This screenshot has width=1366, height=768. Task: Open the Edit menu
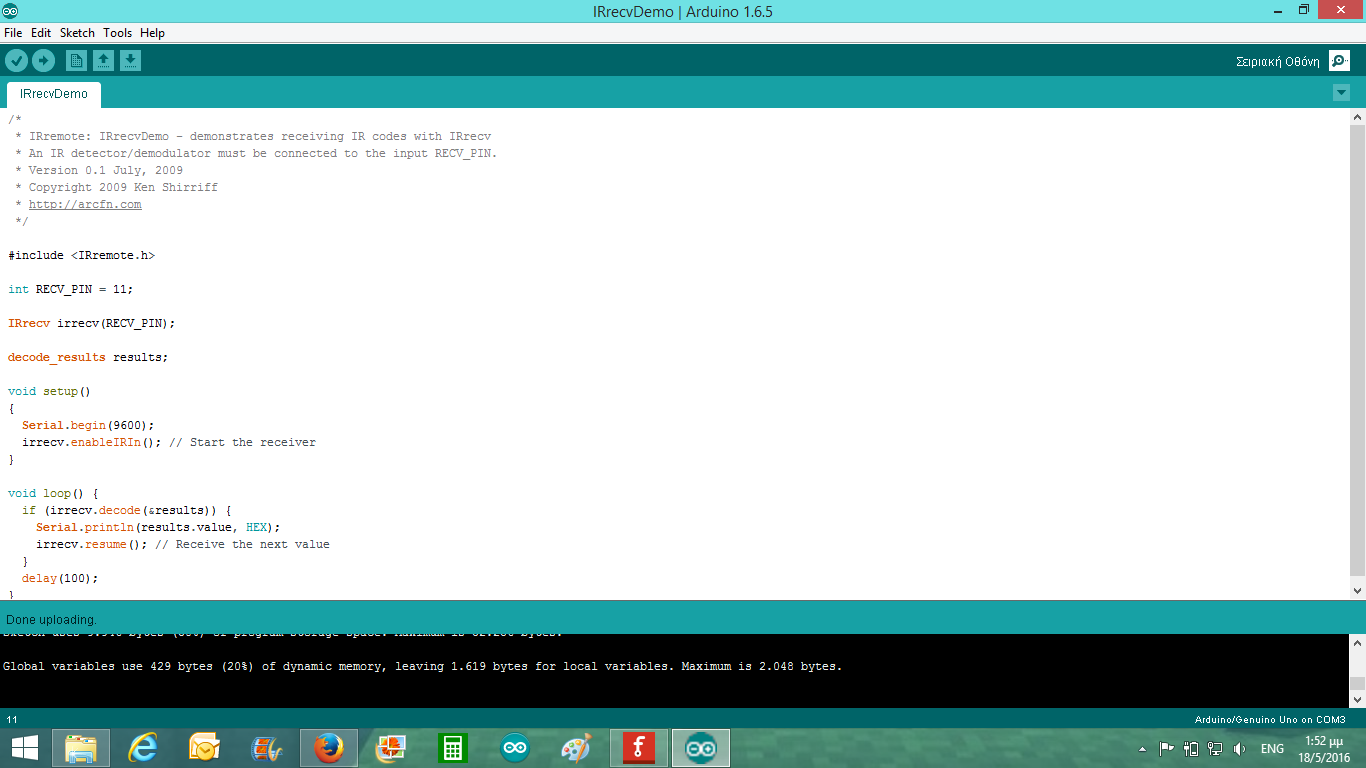(x=41, y=33)
